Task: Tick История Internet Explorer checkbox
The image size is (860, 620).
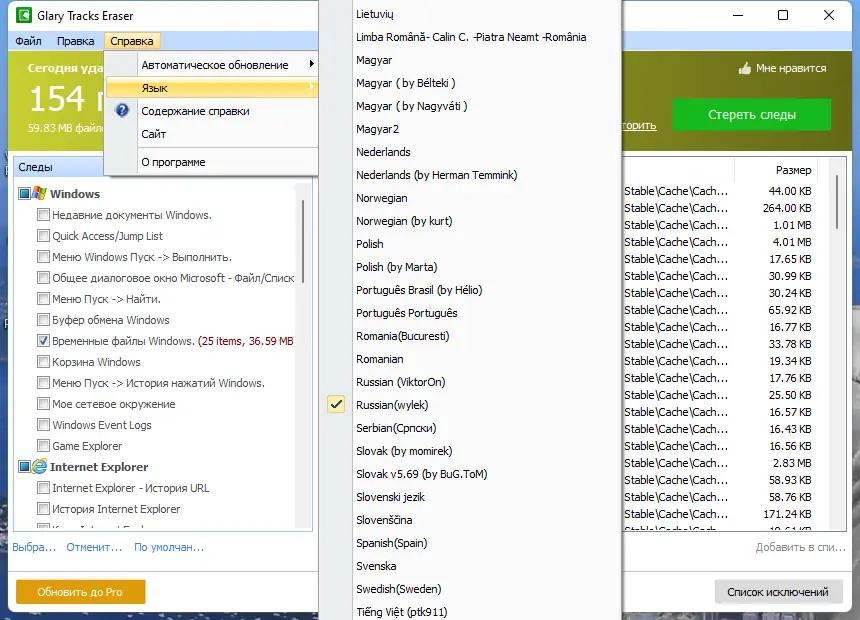Action: click(x=43, y=509)
